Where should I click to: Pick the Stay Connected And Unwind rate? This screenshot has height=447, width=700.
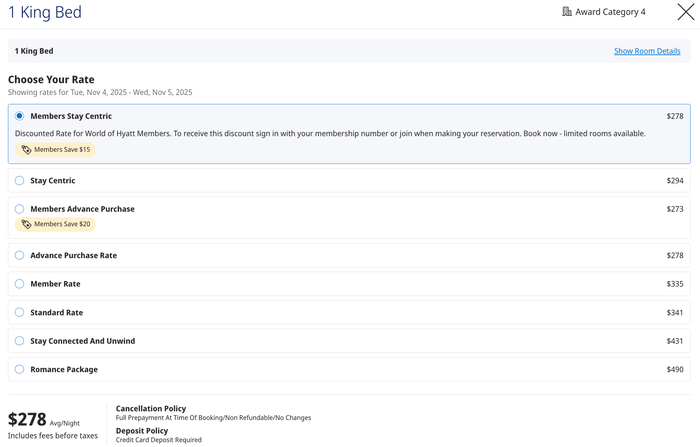point(19,341)
